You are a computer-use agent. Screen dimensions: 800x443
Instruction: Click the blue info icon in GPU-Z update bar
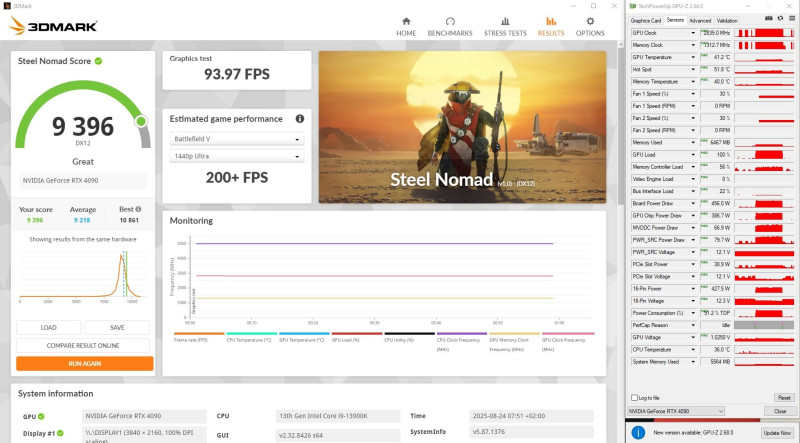638,432
